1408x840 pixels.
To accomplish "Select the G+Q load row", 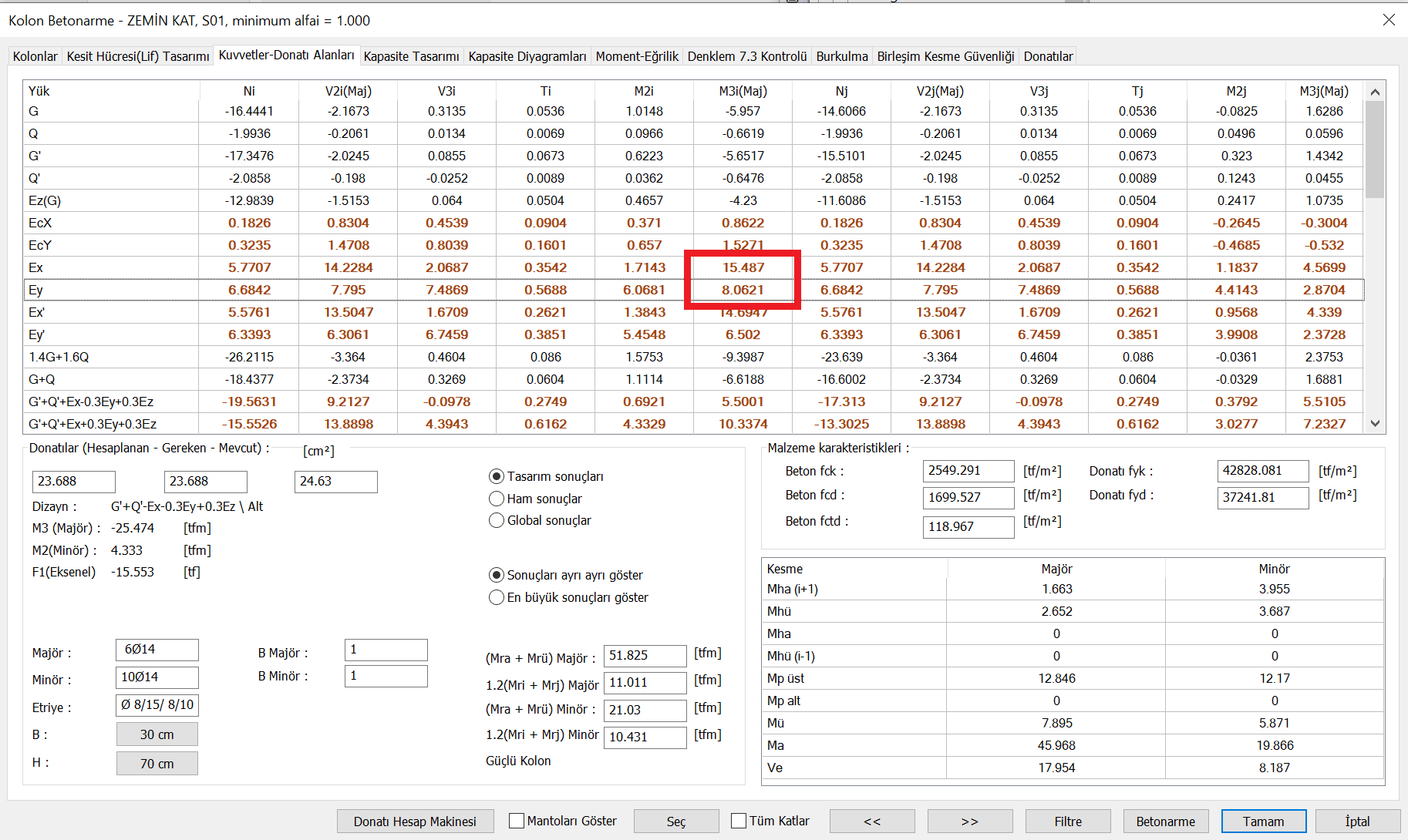I will [694, 379].
